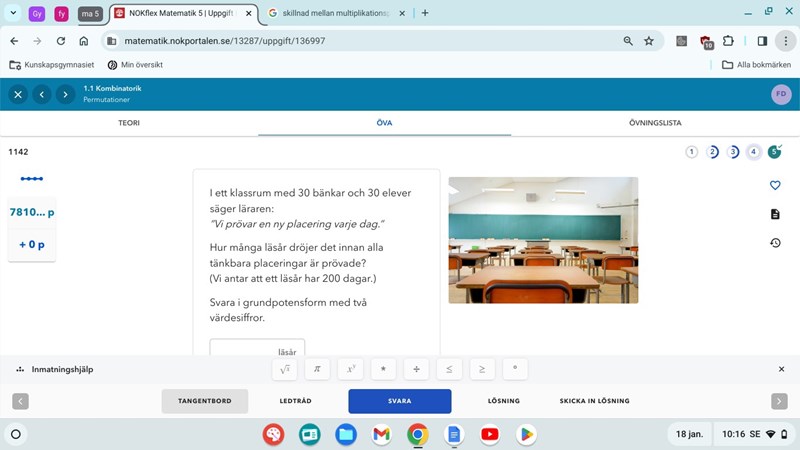Viewport: 800px width, 450px height.
Task: Select difficulty level 4 circle
Action: tap(754, 152)
